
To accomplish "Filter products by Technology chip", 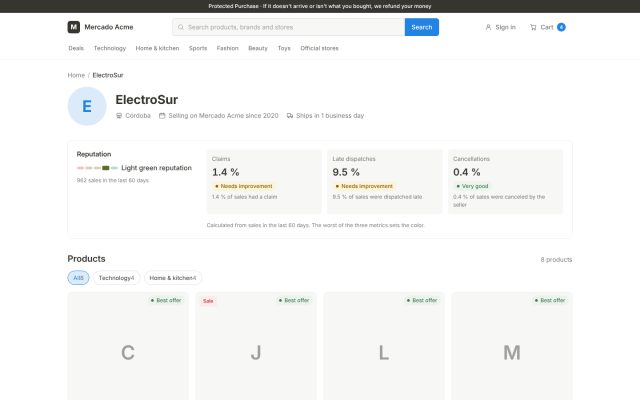I will coord(116,278).
